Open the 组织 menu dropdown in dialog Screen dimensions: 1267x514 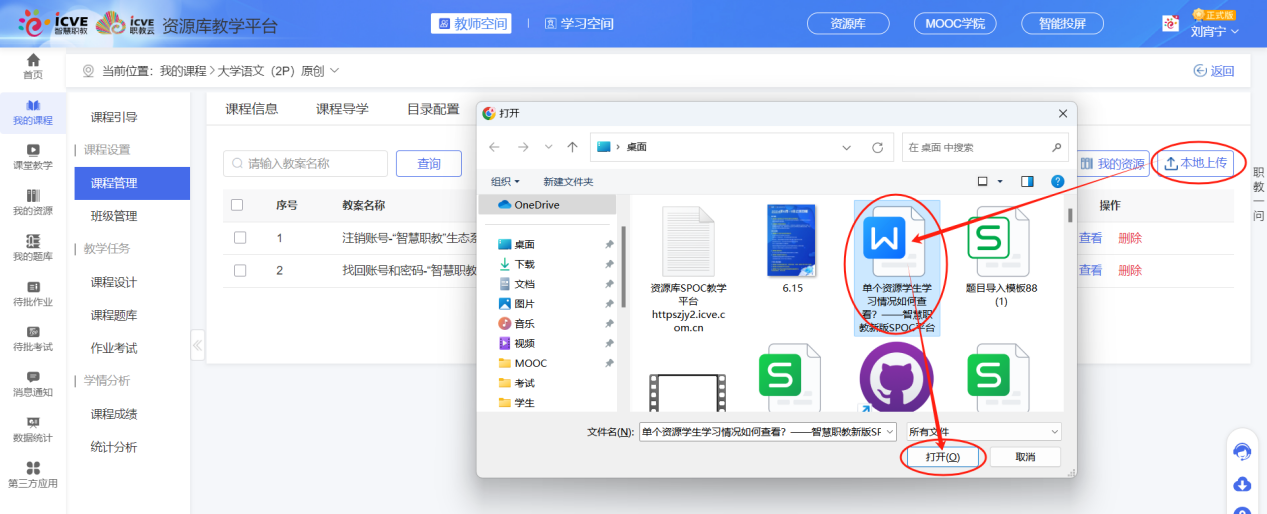(505, 181)
